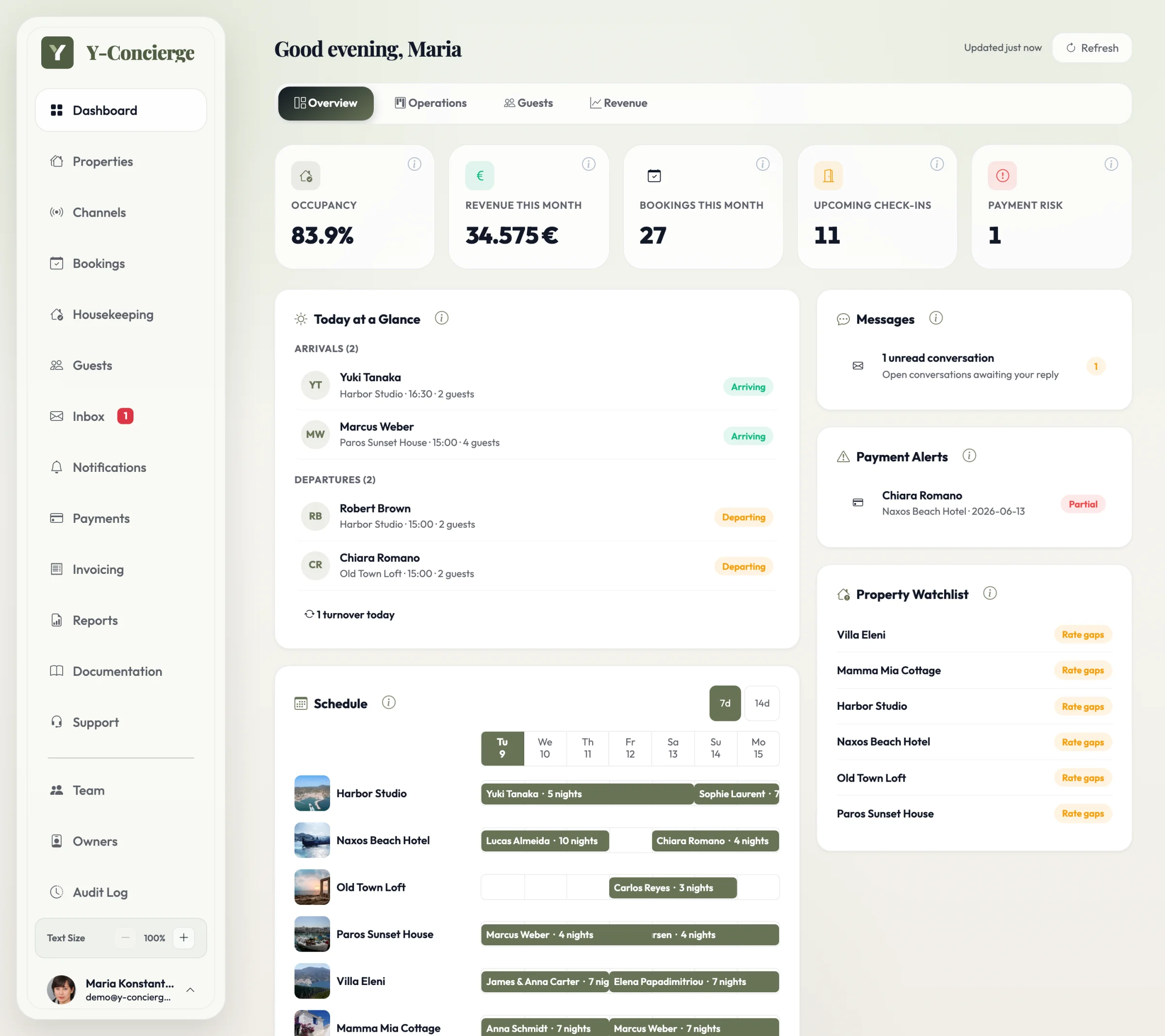The image size is (1165, 1036).
Task: Click the Occupancy house icon
Action: click(x=305, y=176)
